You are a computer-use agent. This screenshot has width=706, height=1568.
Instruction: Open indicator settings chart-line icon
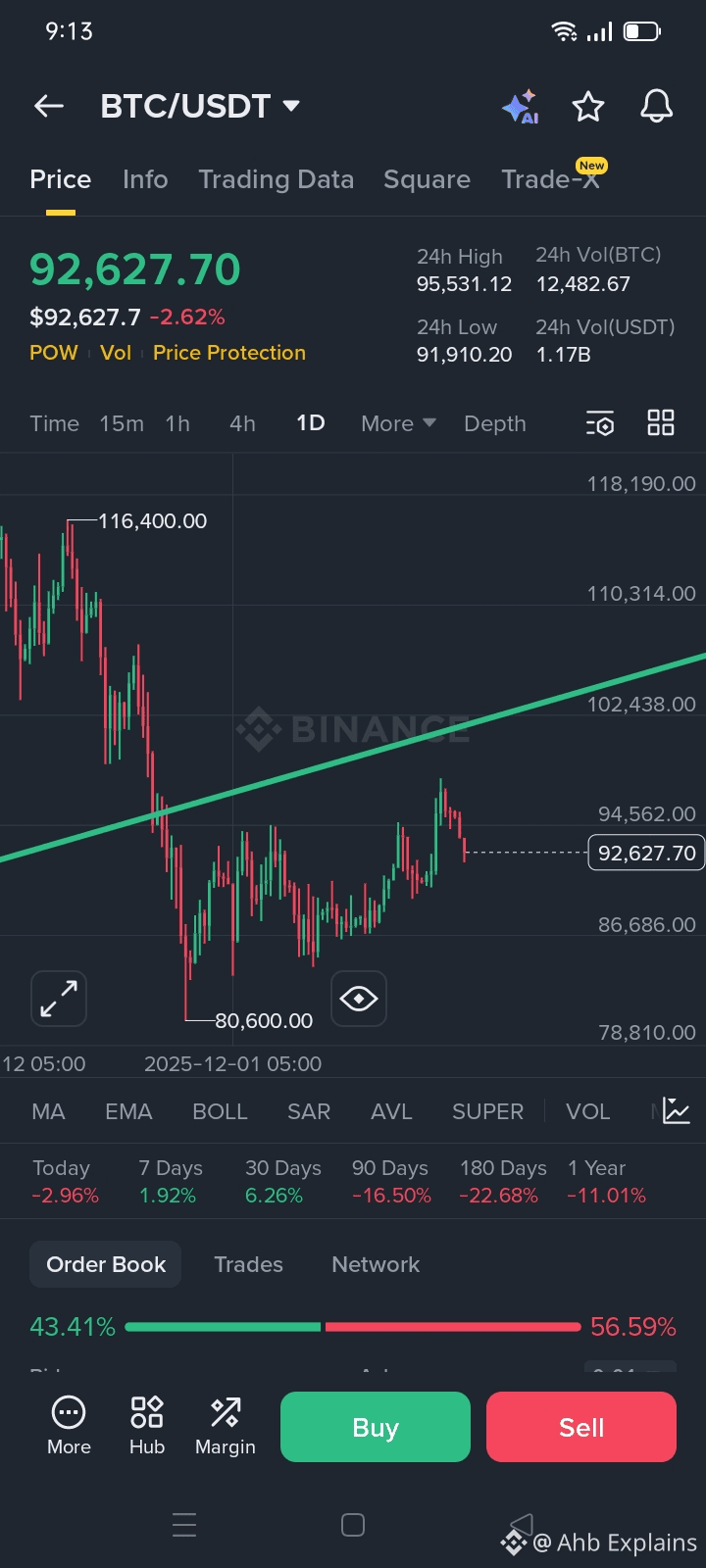(x=677, y=1110)
